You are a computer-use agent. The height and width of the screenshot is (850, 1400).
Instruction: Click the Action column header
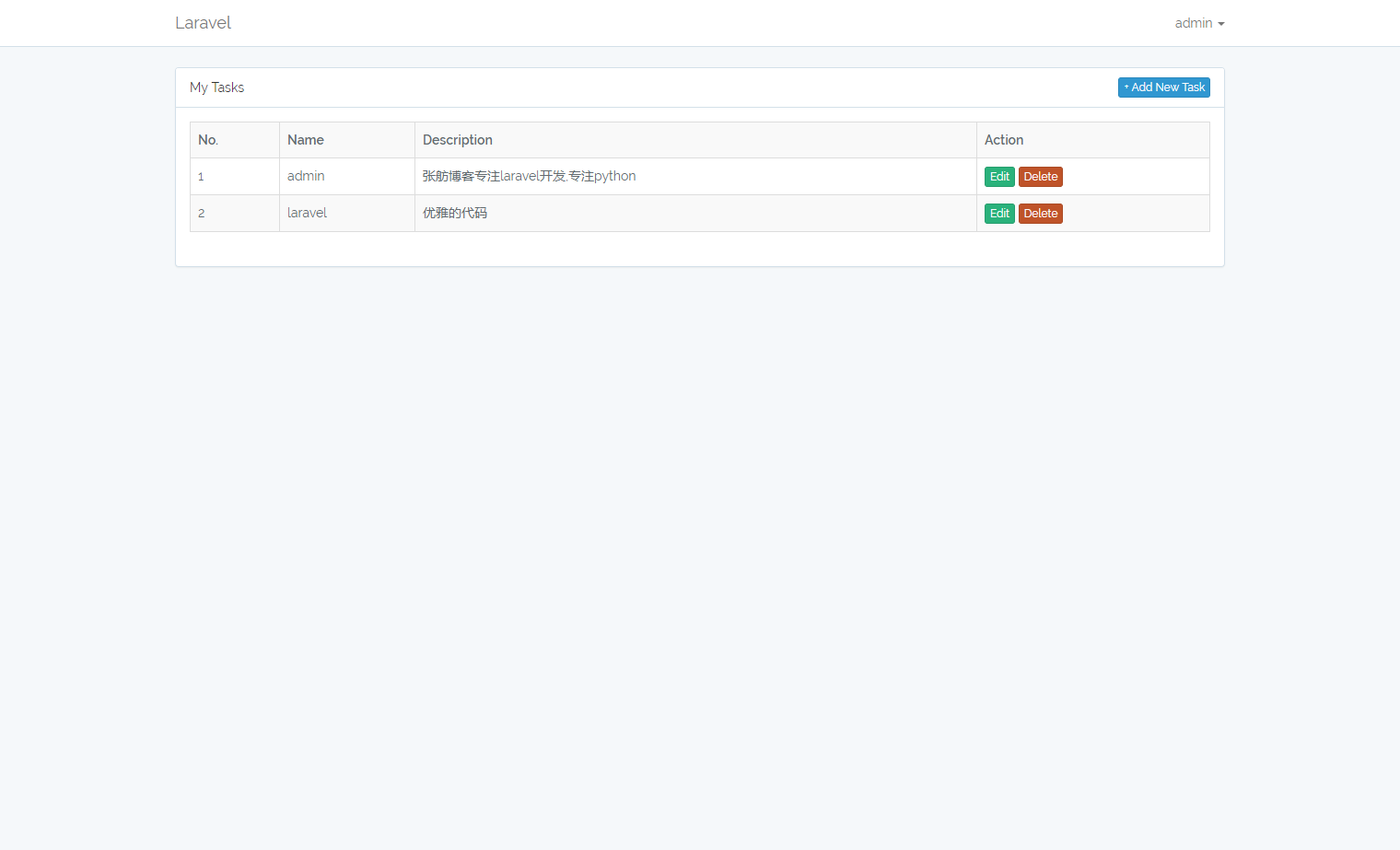tap(1004, 140)
